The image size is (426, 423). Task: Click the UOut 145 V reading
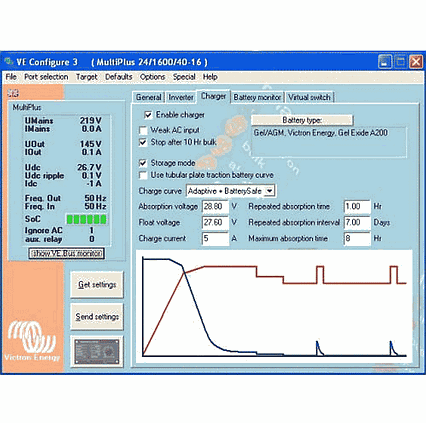point(63,144)
